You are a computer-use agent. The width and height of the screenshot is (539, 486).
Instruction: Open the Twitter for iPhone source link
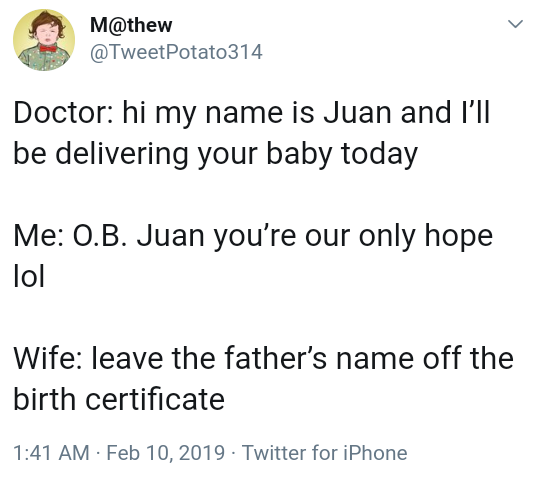coord(324,452)
